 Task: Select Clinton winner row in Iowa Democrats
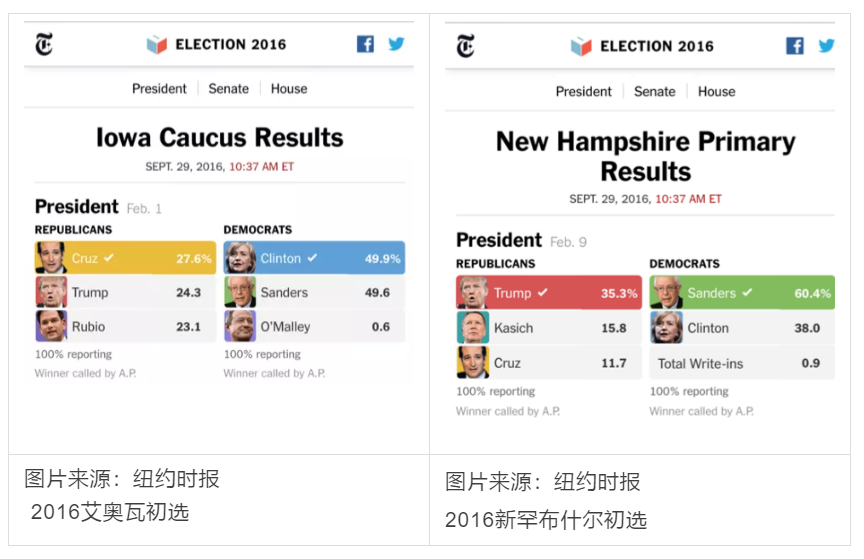pyautogui.click(x=314, y=257)
